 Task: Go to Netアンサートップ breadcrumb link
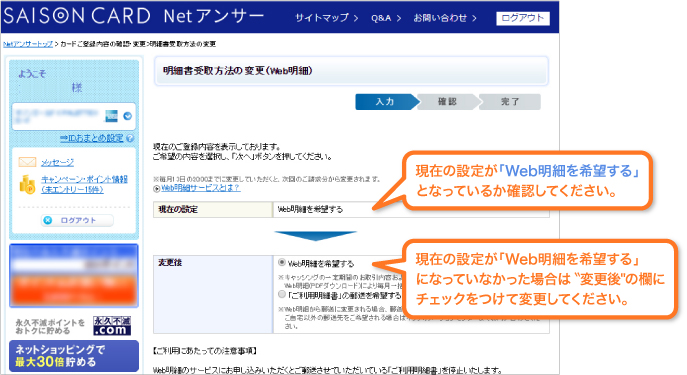28,44
